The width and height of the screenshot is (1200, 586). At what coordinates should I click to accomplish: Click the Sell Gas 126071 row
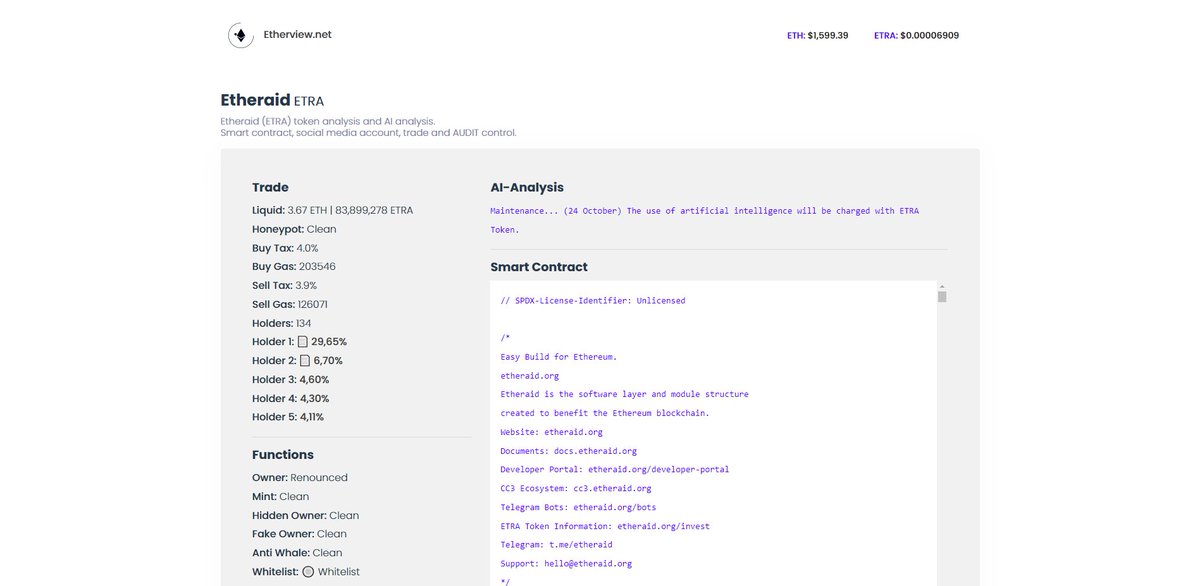[x=290, y=304]
